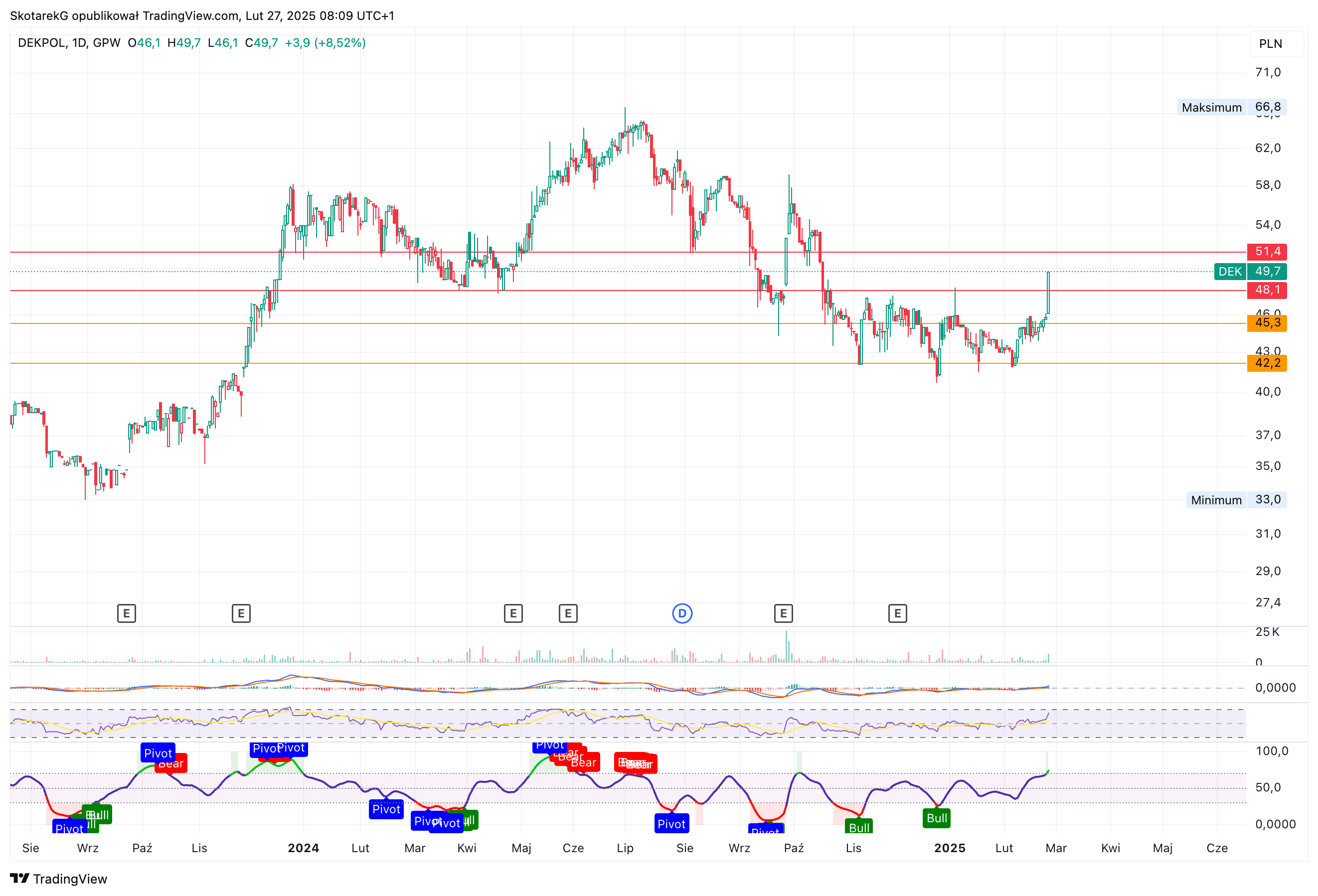This screenshot has height=896, width=1318.
Task: Click the E earnings marker nearest Maj 2024
Action: 512,613
